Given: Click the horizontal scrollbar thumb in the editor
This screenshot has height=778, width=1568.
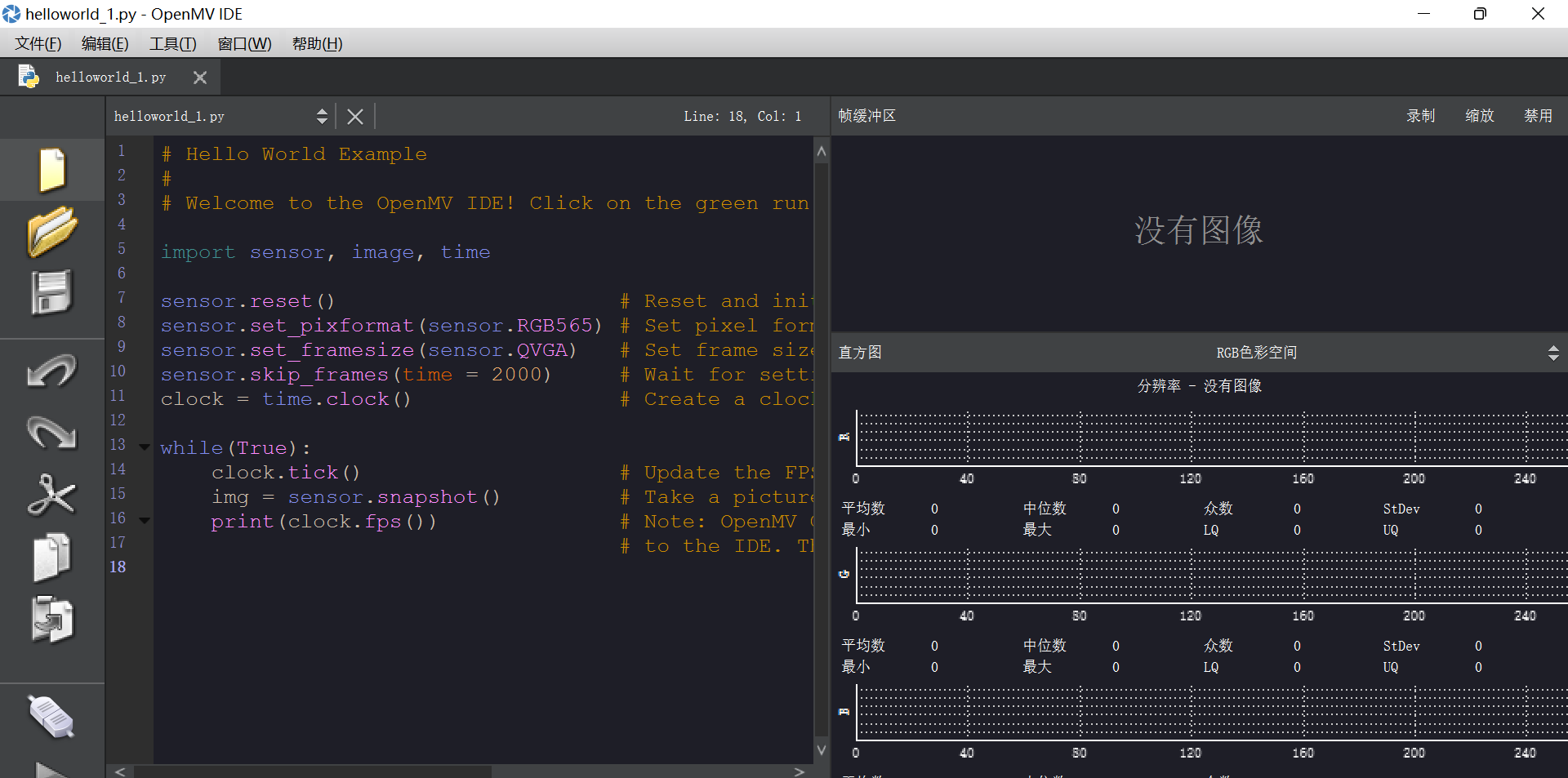Looking at the screenshot, I should tap(313, 771).
